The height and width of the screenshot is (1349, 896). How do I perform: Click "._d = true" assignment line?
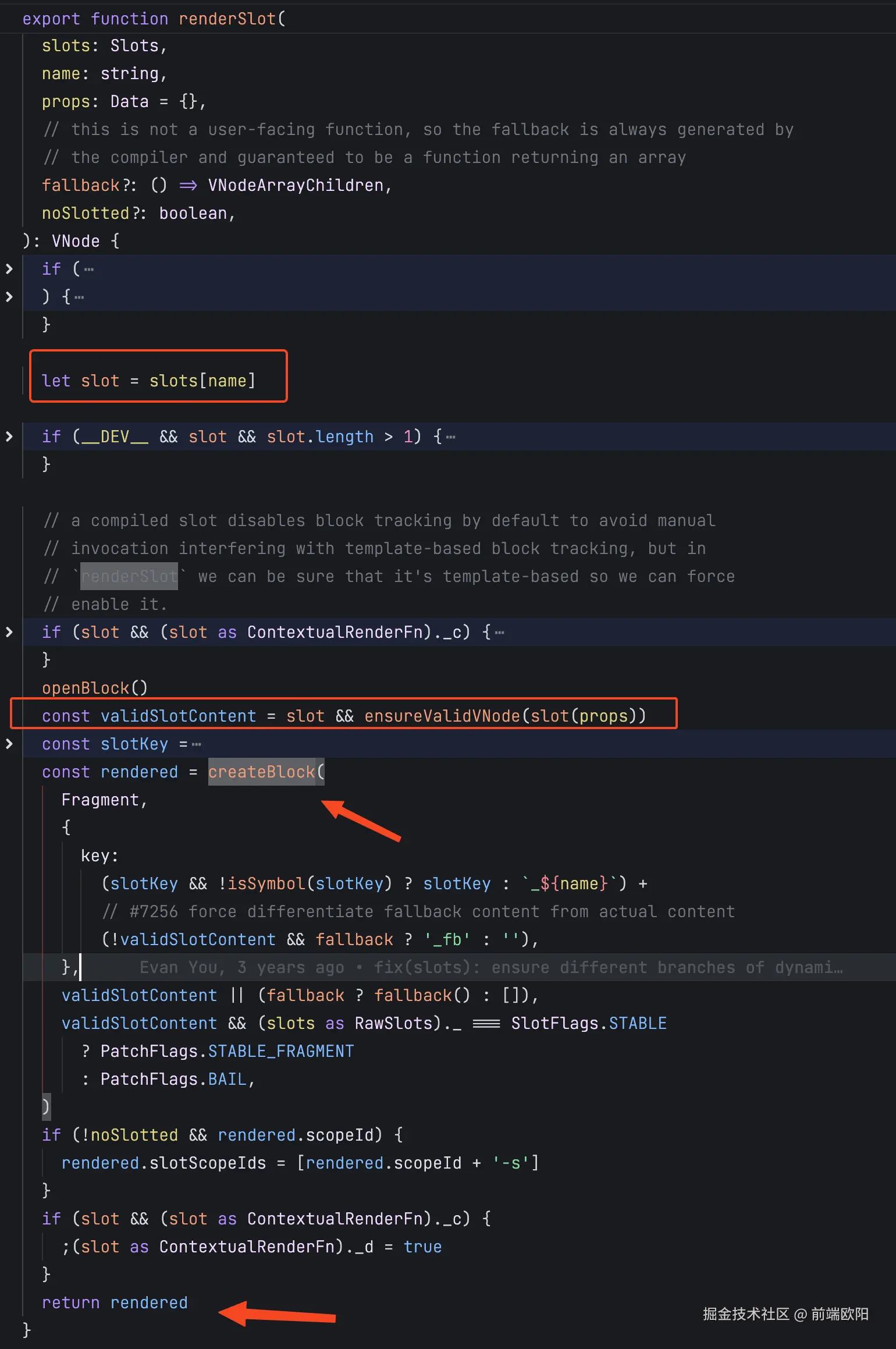tap(251, 1247)
